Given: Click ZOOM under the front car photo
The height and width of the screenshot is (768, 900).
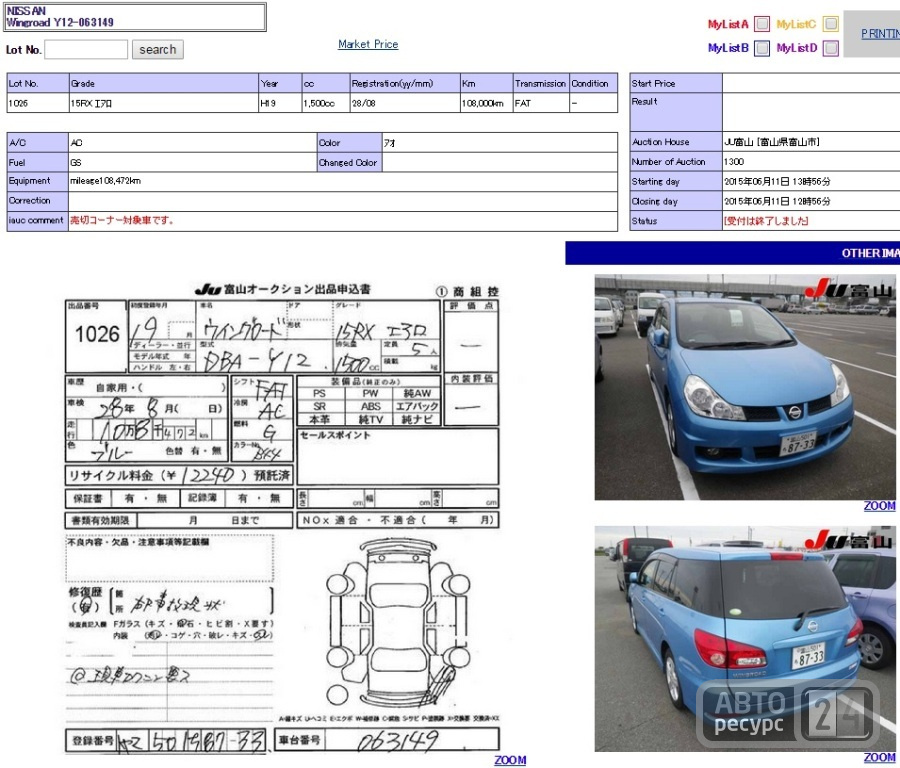Looking at the screenshot, I should click(879, 506).
